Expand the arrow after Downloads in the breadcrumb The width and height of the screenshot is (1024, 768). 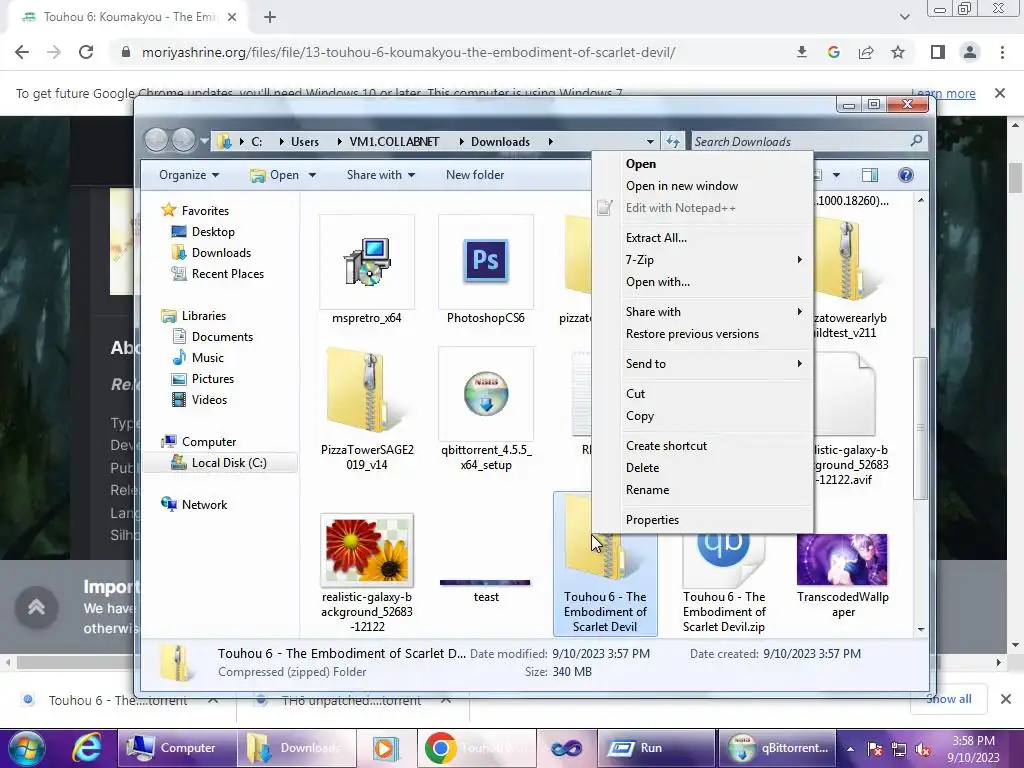[x=551, y=142]
